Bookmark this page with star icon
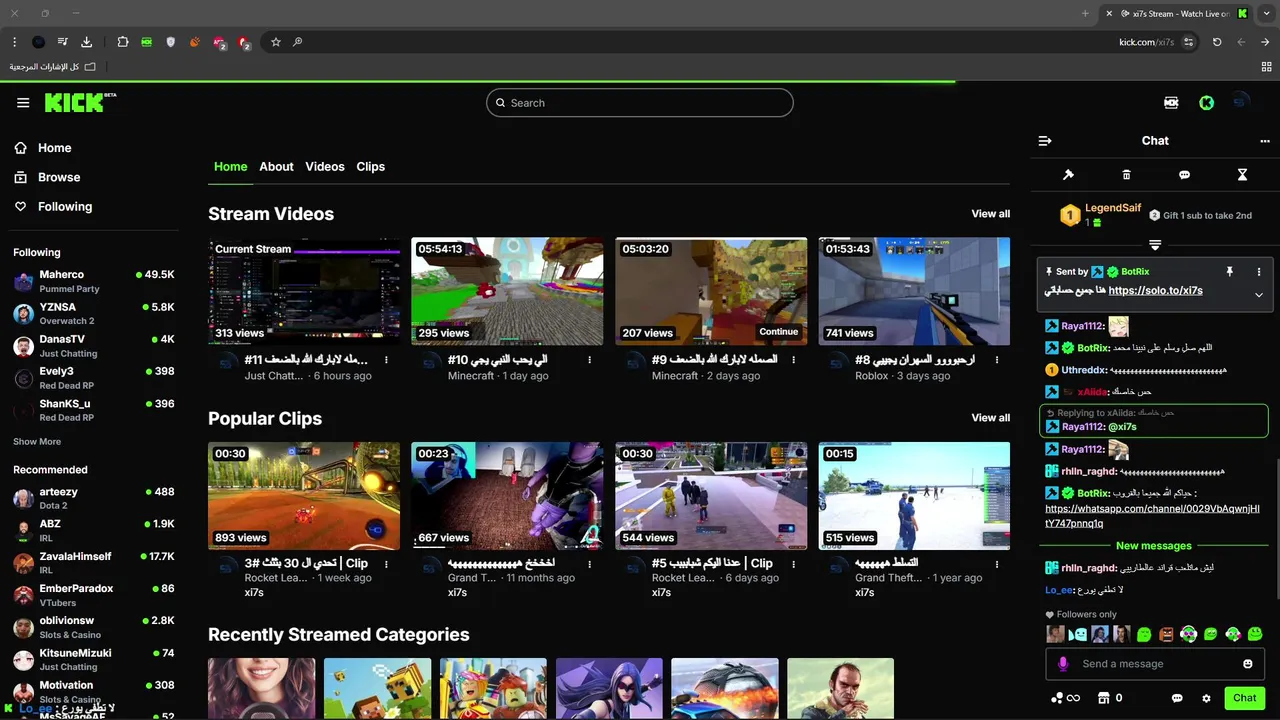This screenshot has height=720, width=1280. coord(276,42)
